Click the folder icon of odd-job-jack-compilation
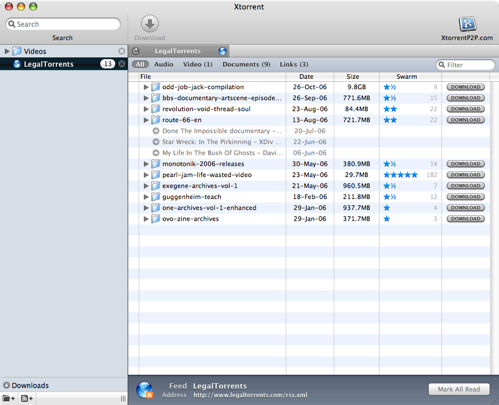 tap(155, 87)
